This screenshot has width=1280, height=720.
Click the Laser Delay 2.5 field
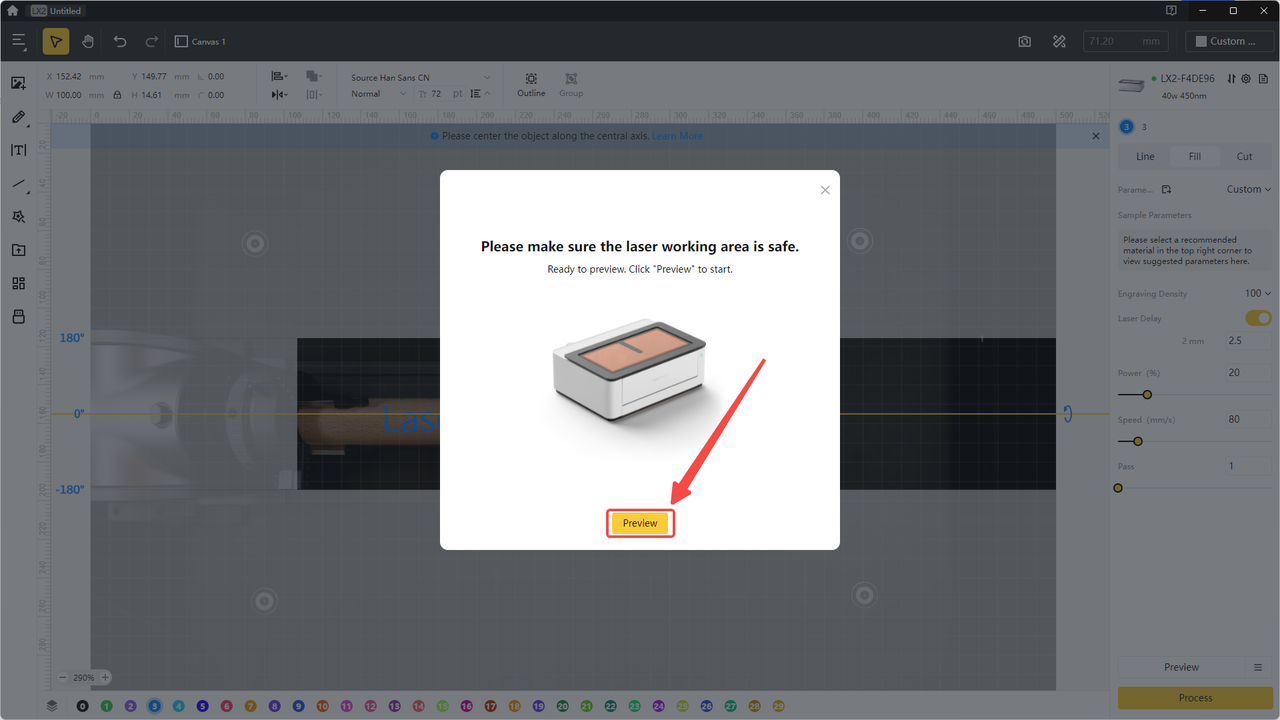tap(1249, 341)
